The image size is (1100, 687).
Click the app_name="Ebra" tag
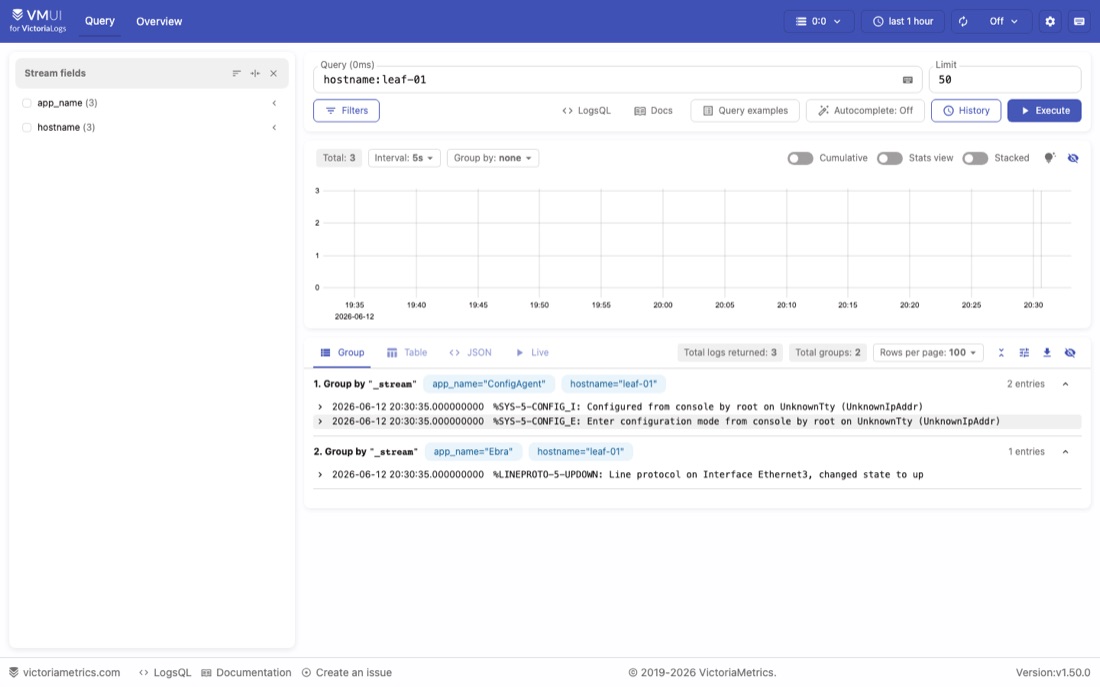pyautogui.click(x=473, y=452)
